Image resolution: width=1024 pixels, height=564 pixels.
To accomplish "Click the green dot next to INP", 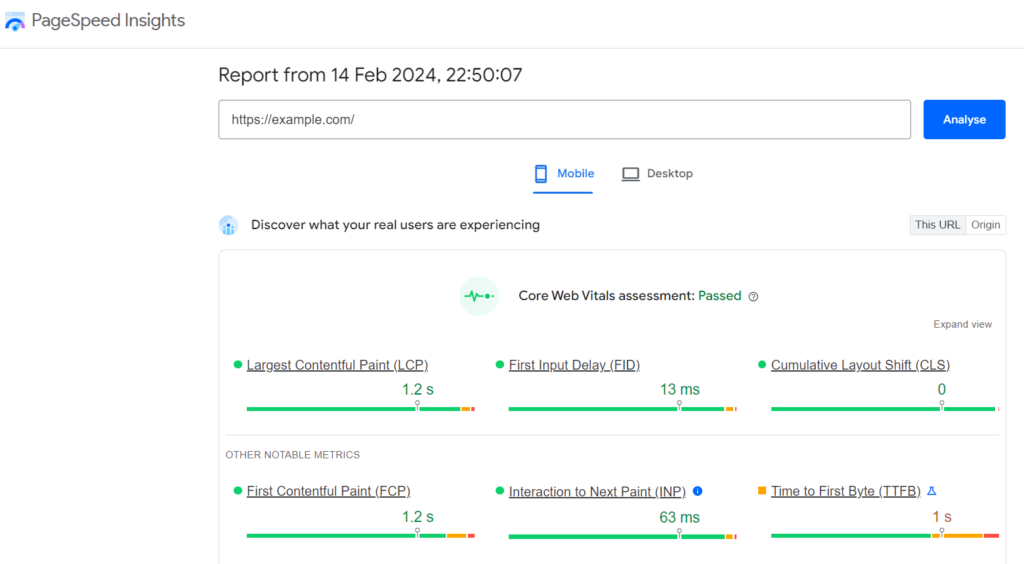I will pyautogui.click(x=500, y=491).
